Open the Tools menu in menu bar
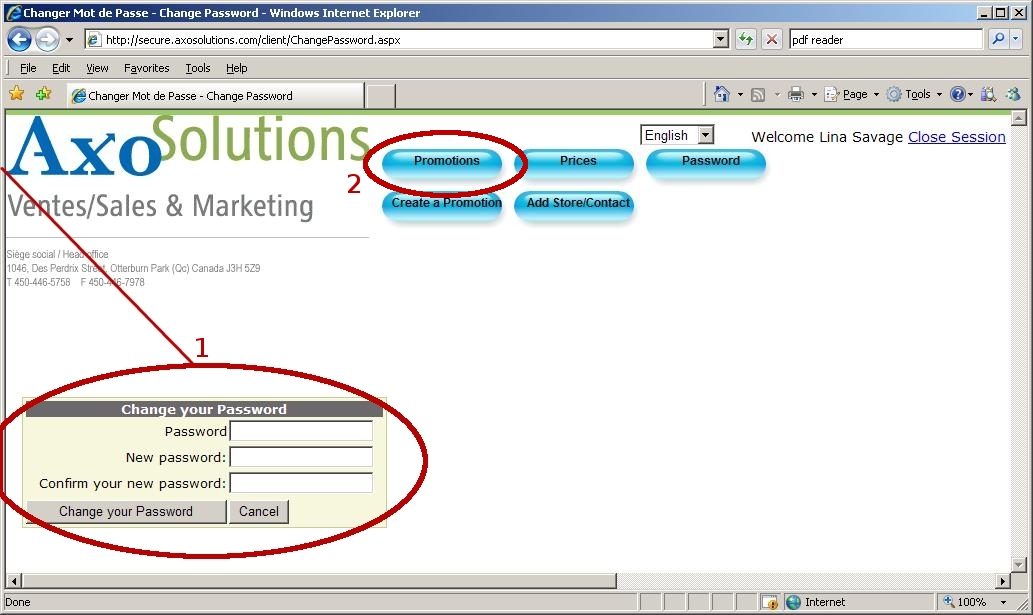Screen dimensions: 1033x615 point(198,68)
